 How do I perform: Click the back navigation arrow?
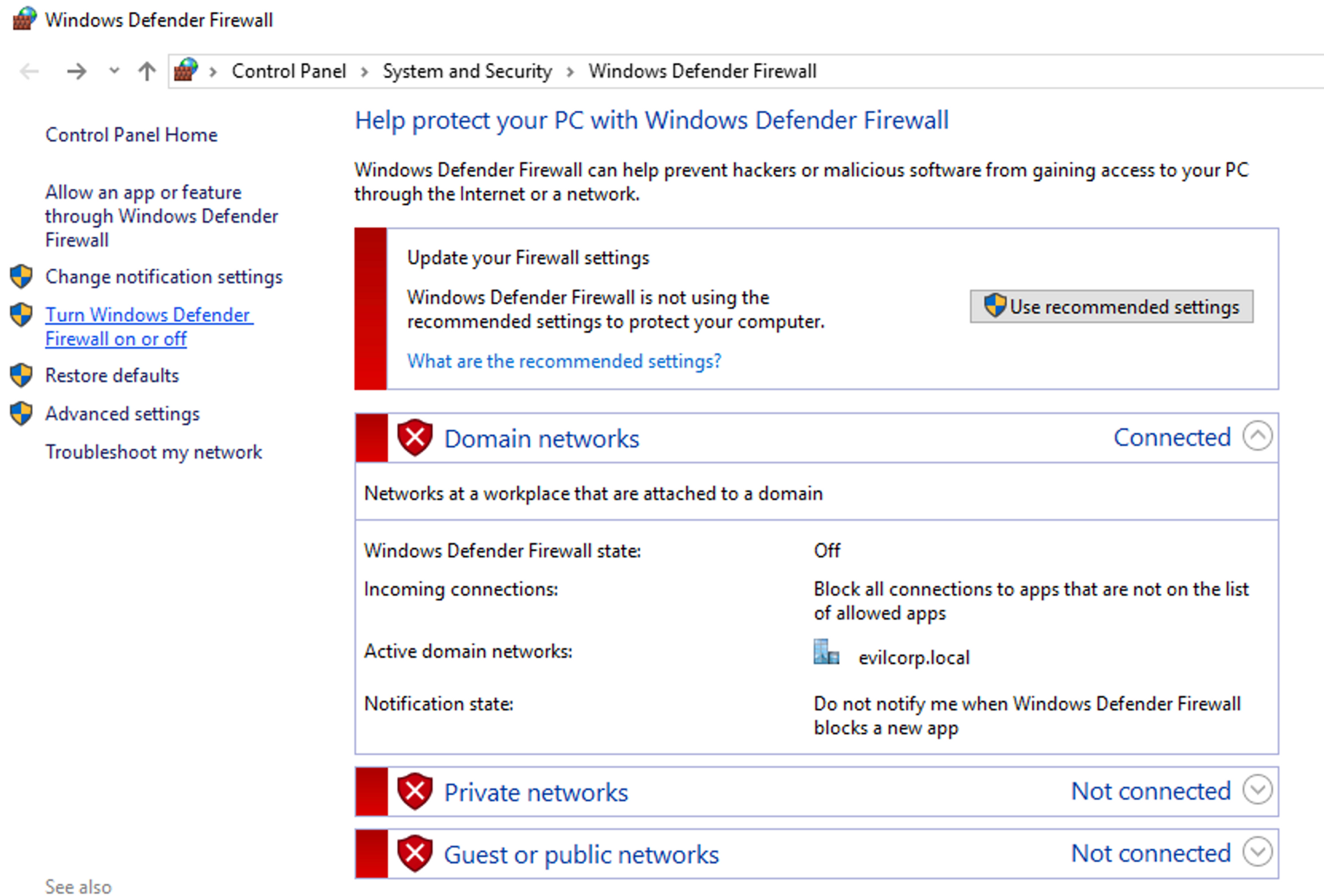click(x=29, y=72)
